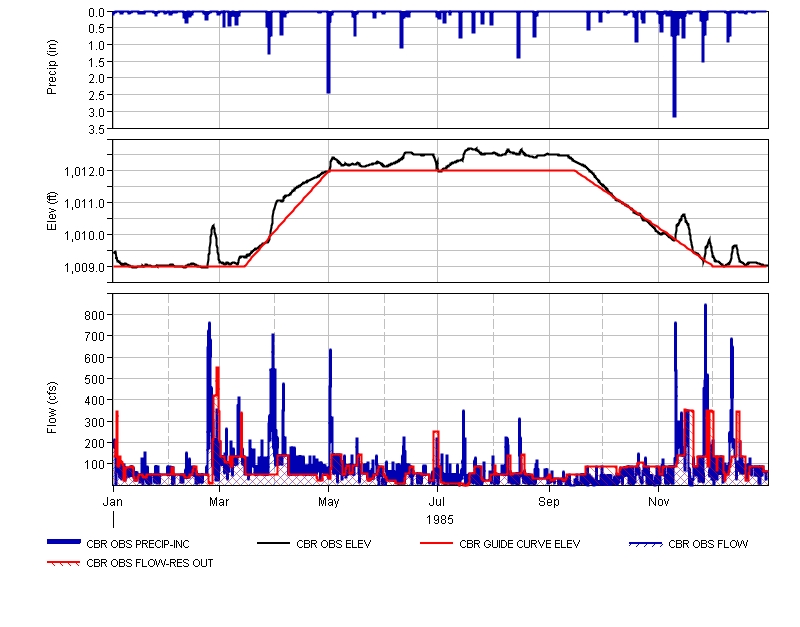Screen dimensions: 800x627
Task: Click the 'May' time axis label
Action: [329, 502]
